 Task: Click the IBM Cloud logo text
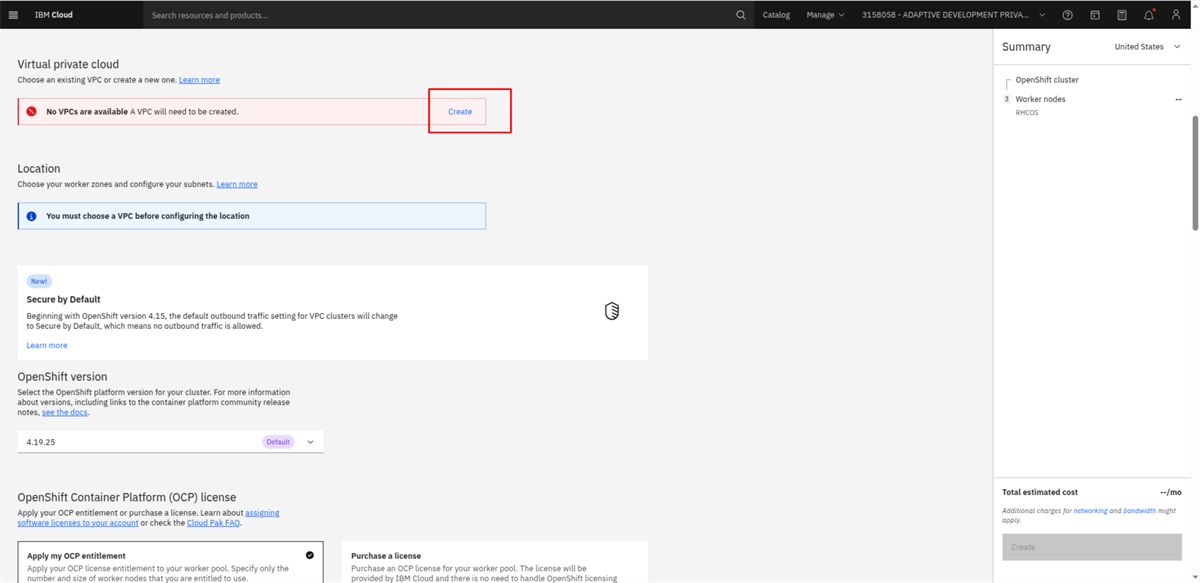[x=54, y=15]
